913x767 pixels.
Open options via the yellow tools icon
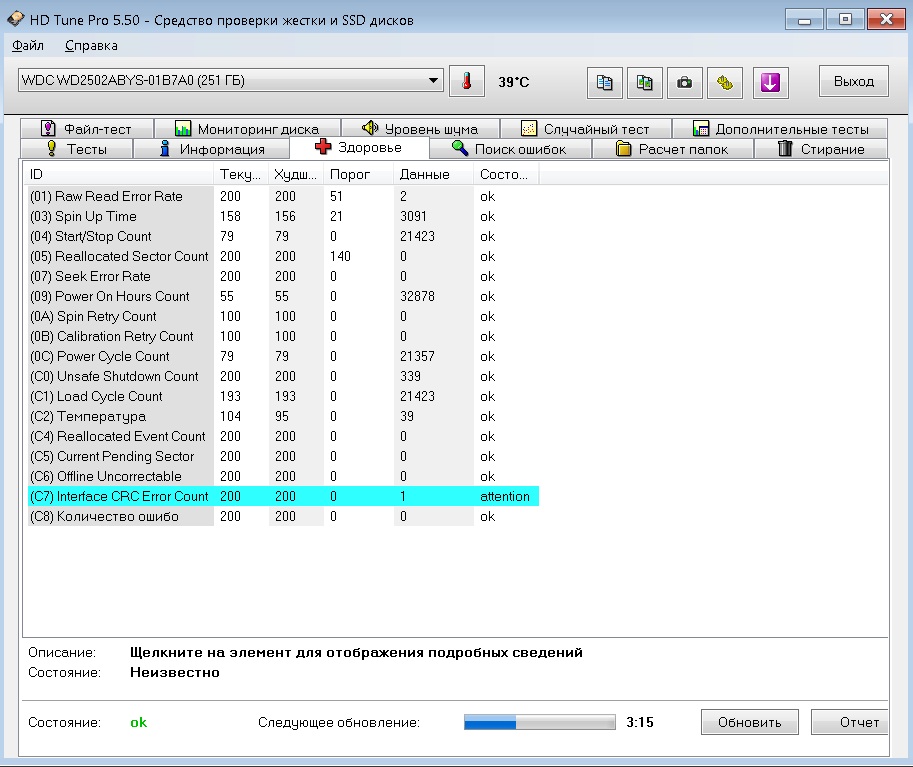point(725,83)
